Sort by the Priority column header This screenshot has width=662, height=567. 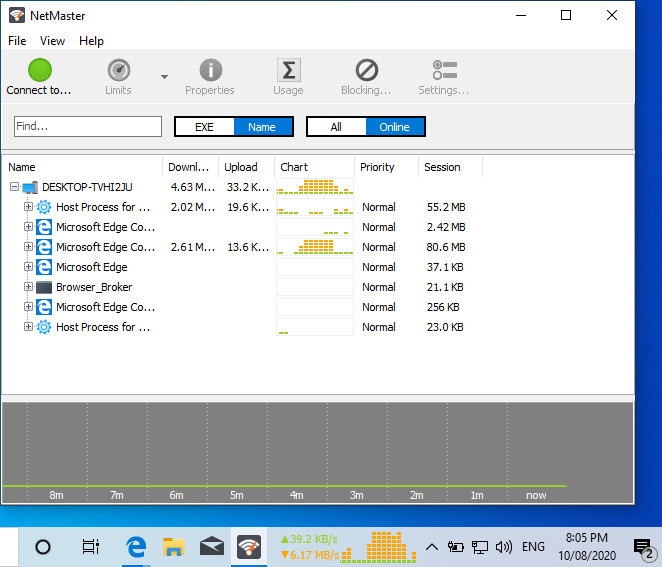[386, 167]
